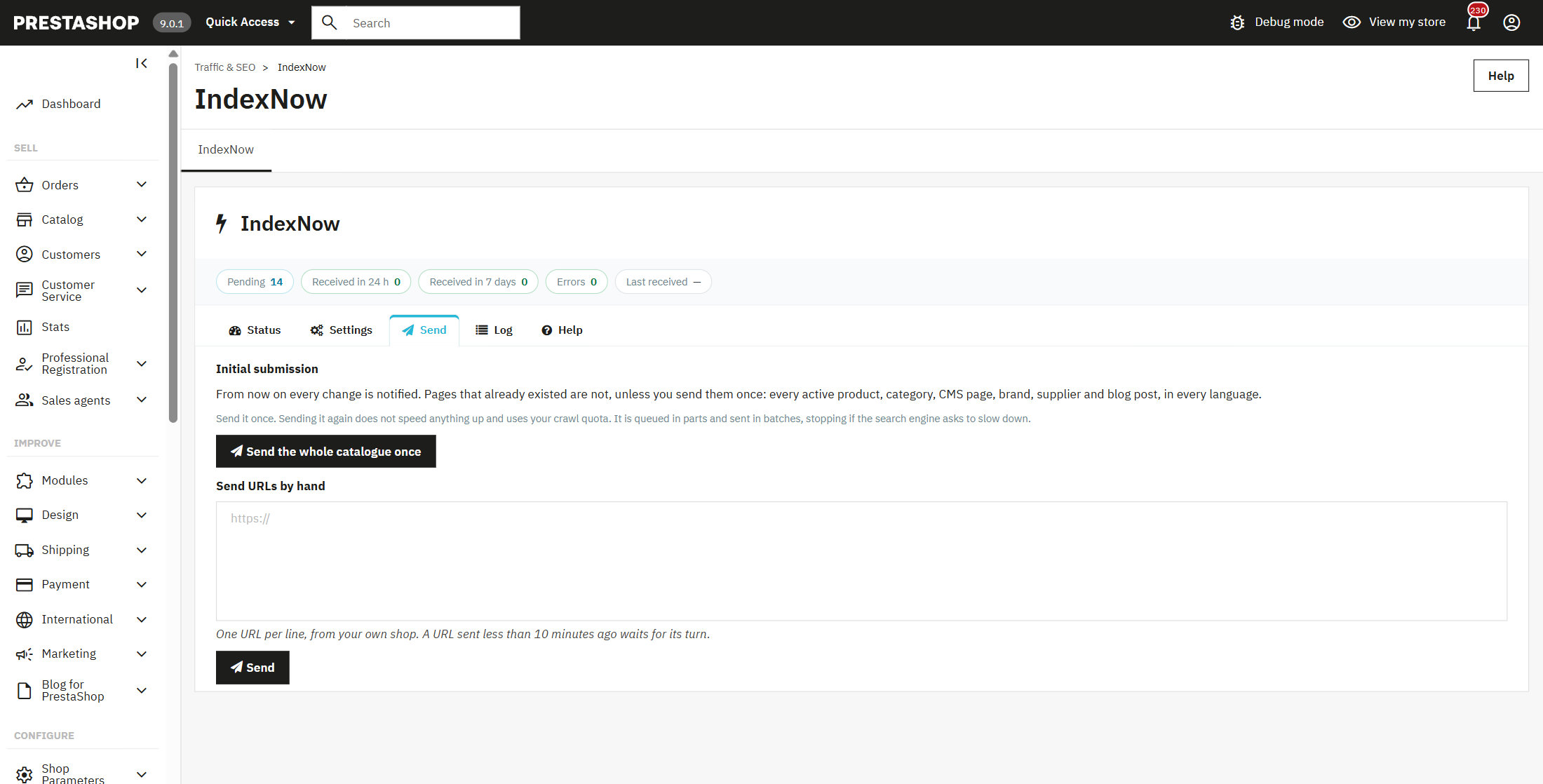Viewport: 1543px width, 784px height.
Task: Click the sidebar scrollbar thumb
Action: 173,242
